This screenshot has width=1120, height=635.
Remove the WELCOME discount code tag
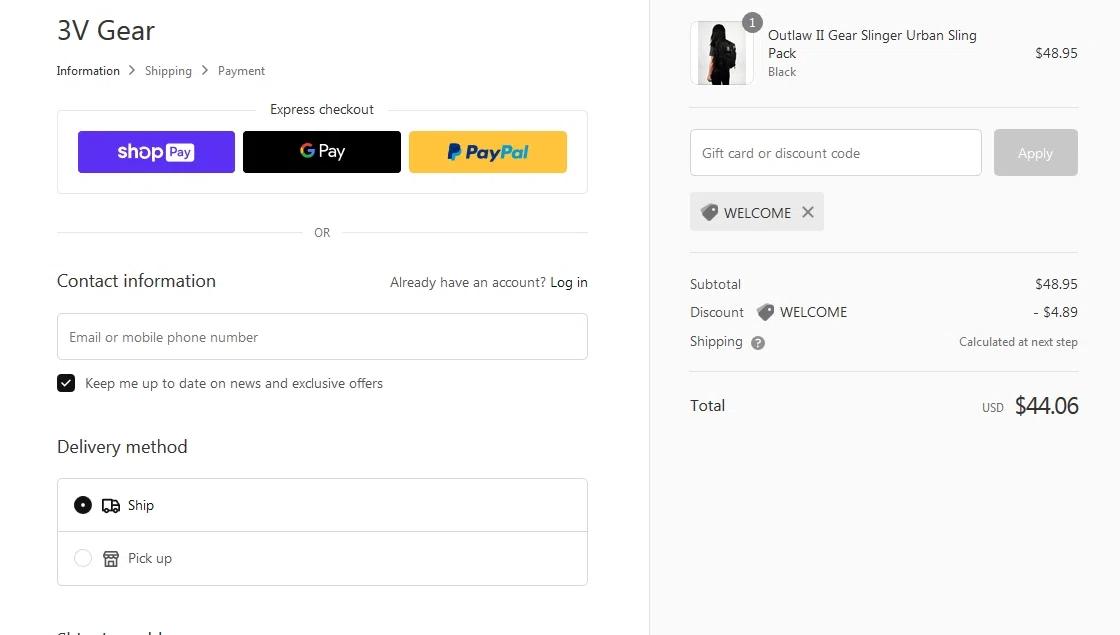[x=808, y=212]
